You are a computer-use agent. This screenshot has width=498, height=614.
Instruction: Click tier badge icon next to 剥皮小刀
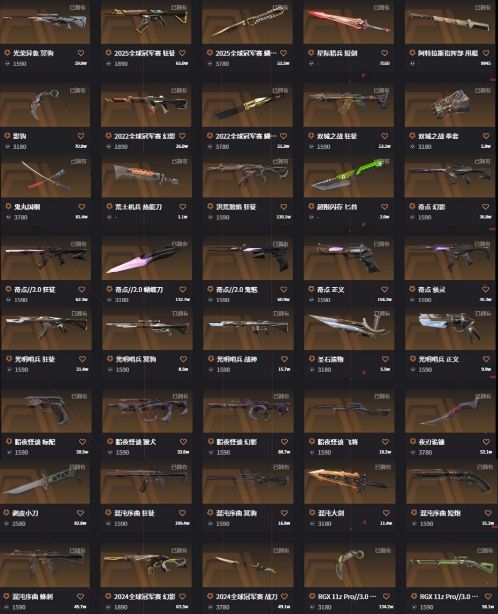click(x=6, y=513)
